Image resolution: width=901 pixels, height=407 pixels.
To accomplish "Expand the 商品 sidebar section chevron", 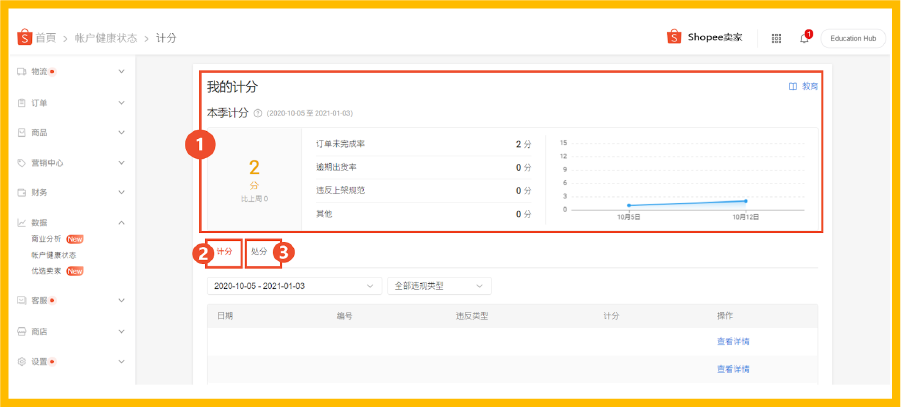I will coord(121,133).
